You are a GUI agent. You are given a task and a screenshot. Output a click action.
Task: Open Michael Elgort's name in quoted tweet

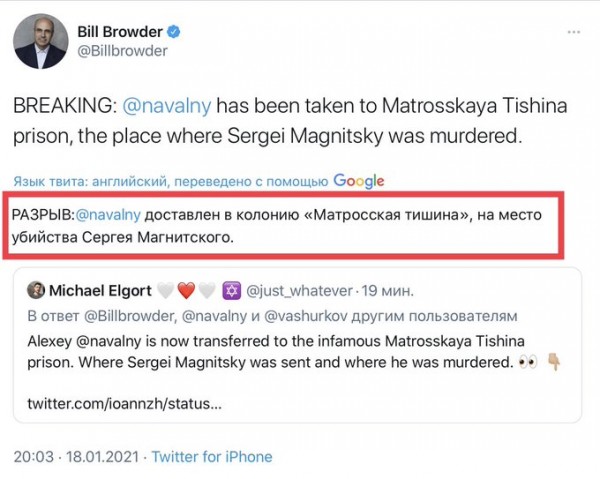click(98, 290)
